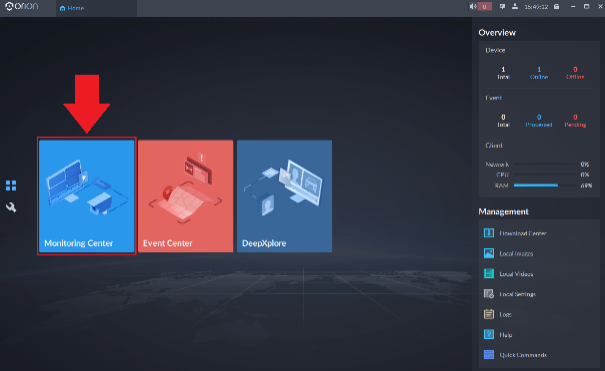The image size is (605, 371).
Task: Click the Network usage bar
Action: coord(545,164)
